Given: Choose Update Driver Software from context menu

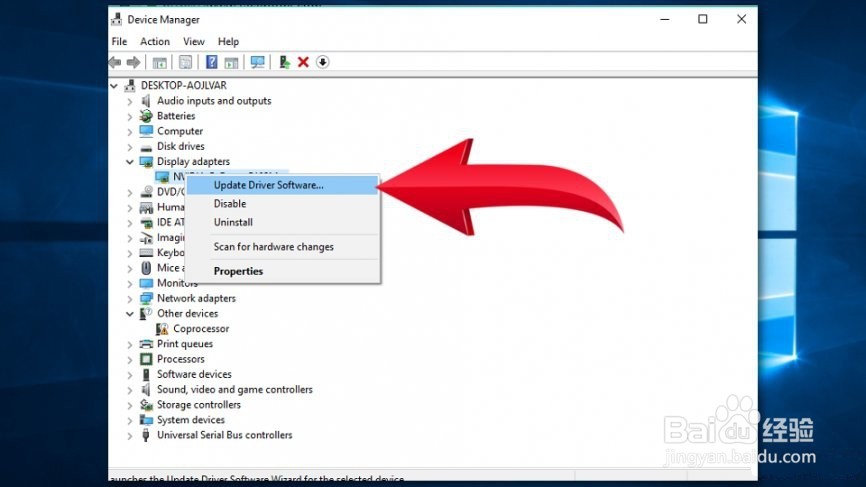Looking at the screenshot, I should 283,185.
